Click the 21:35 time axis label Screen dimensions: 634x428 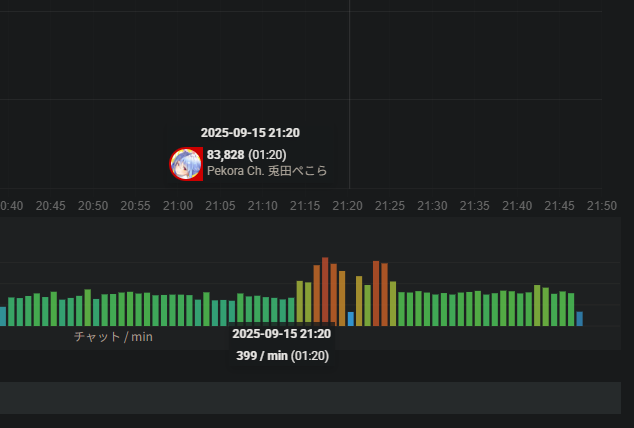(x=475, y=206)
